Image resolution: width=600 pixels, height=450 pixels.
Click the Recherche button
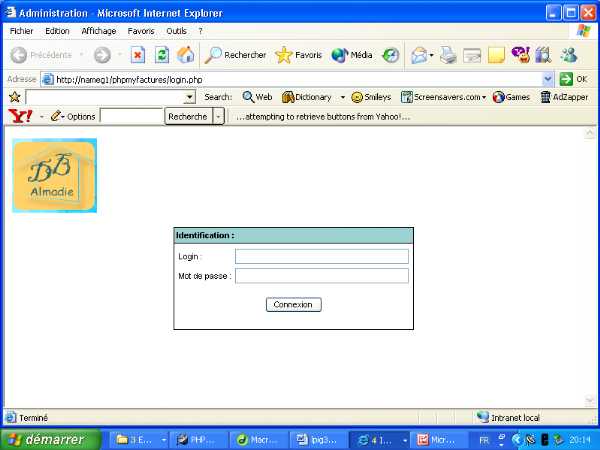point(188,116)
